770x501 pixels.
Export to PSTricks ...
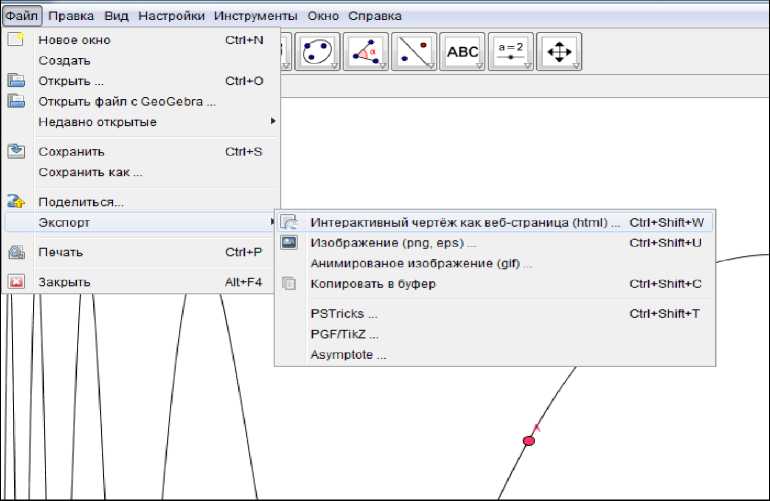tap(495, 313)
